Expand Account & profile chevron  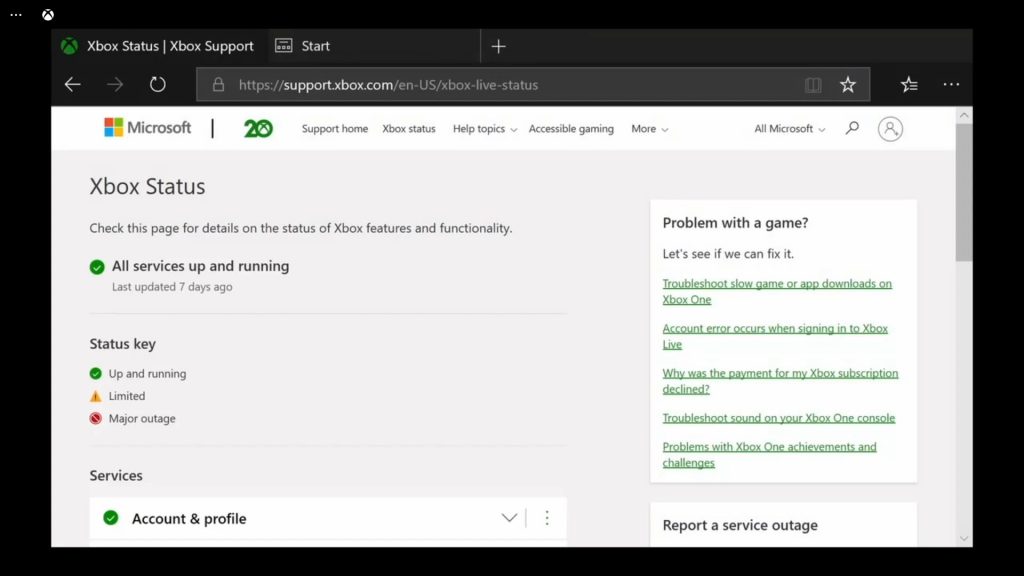click(x=509, y=518)
